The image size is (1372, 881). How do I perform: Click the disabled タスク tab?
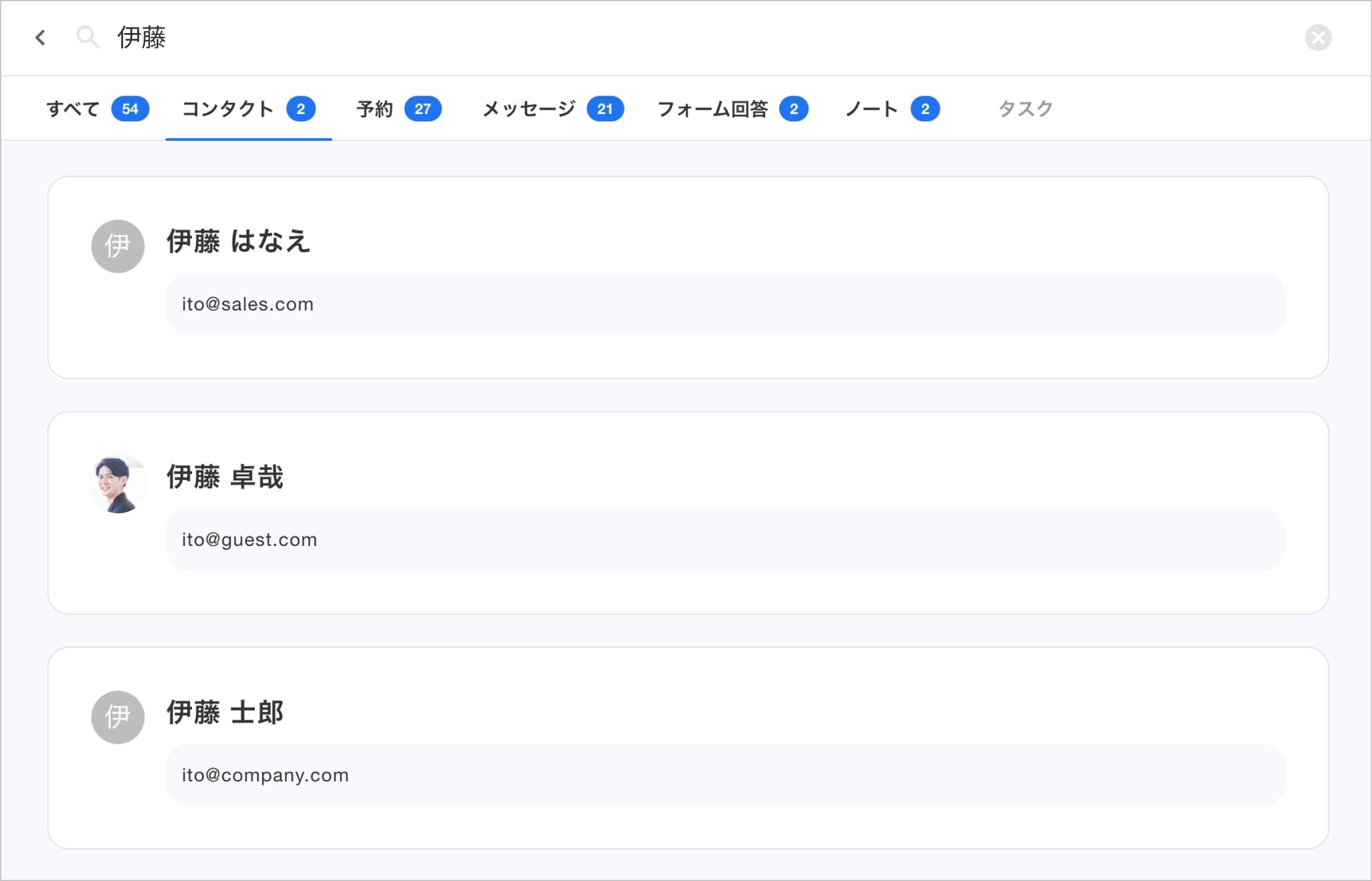point(1024,108)
